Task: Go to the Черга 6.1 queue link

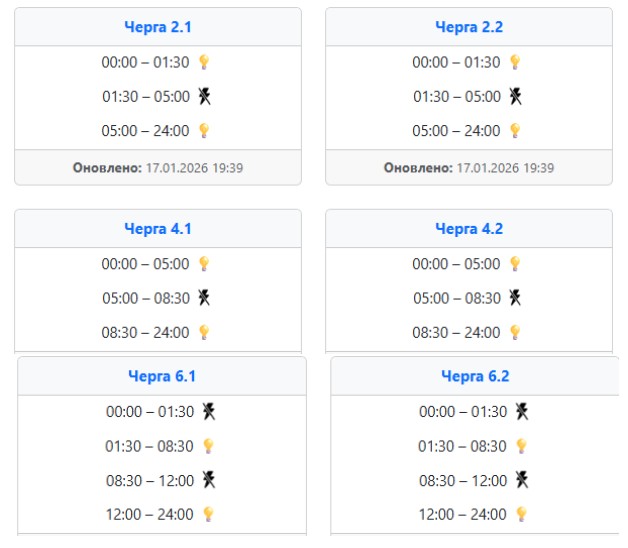Action: [162, 376]
